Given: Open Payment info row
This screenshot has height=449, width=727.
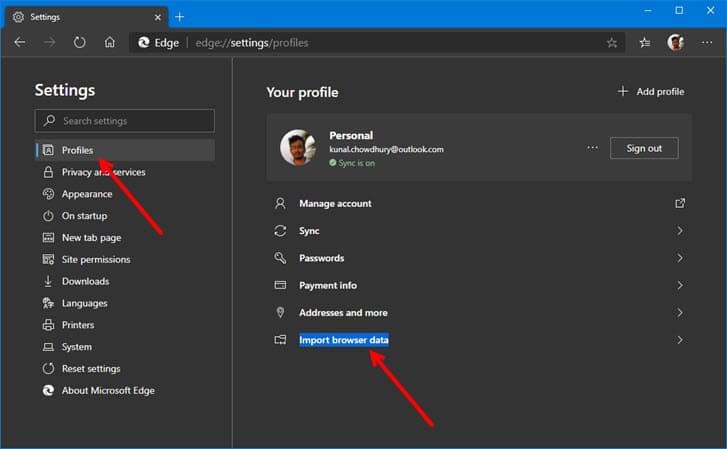Looking at the screenshot, I should coord(479,285).
